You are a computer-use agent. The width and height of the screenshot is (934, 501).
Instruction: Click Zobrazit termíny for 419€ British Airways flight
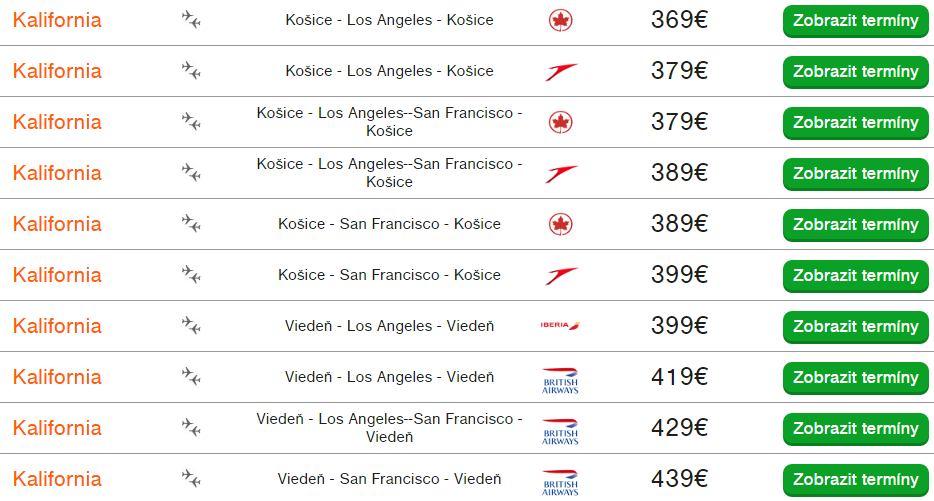tap(855, 378)
